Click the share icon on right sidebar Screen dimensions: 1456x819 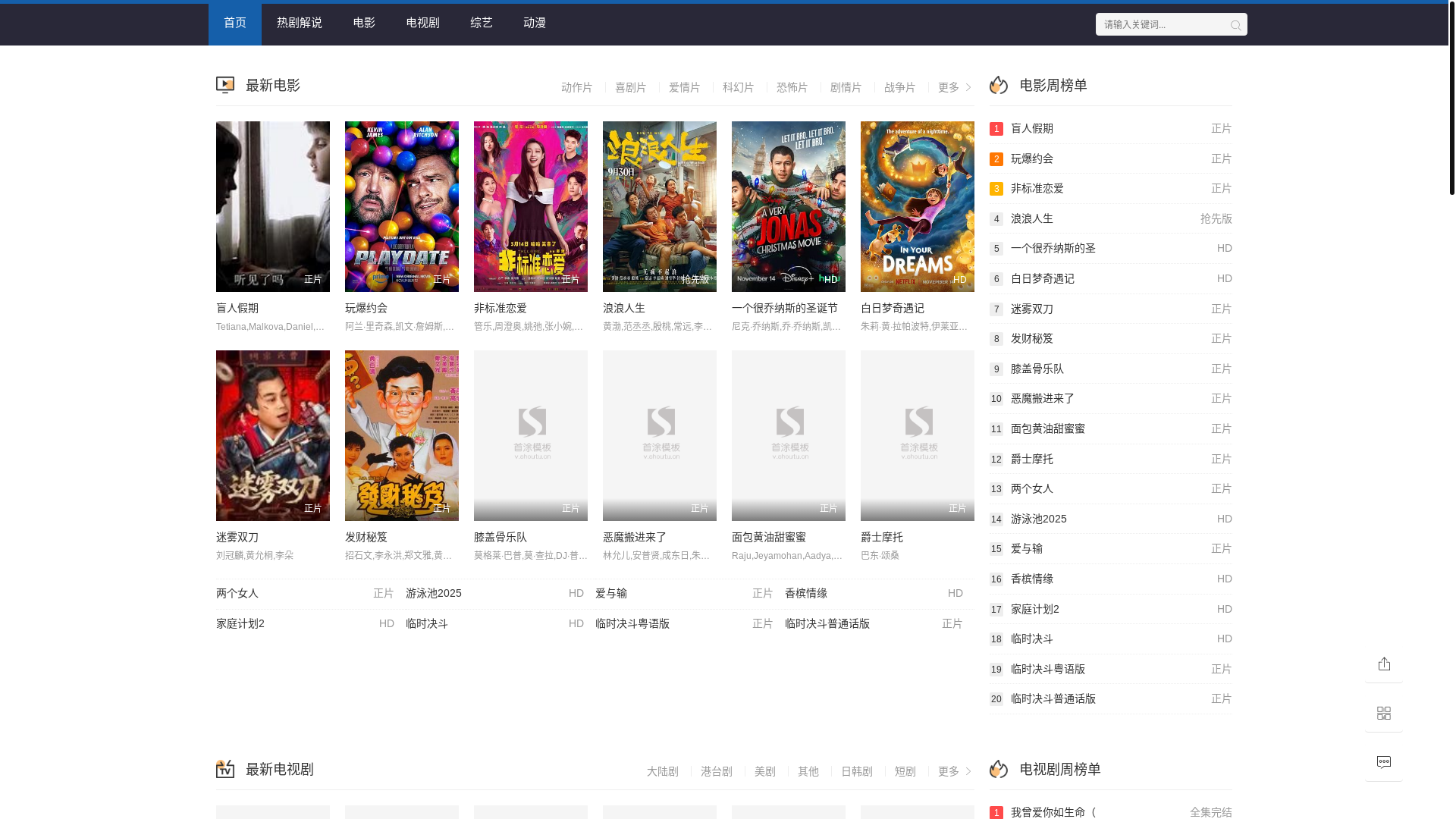point(1384,664)
